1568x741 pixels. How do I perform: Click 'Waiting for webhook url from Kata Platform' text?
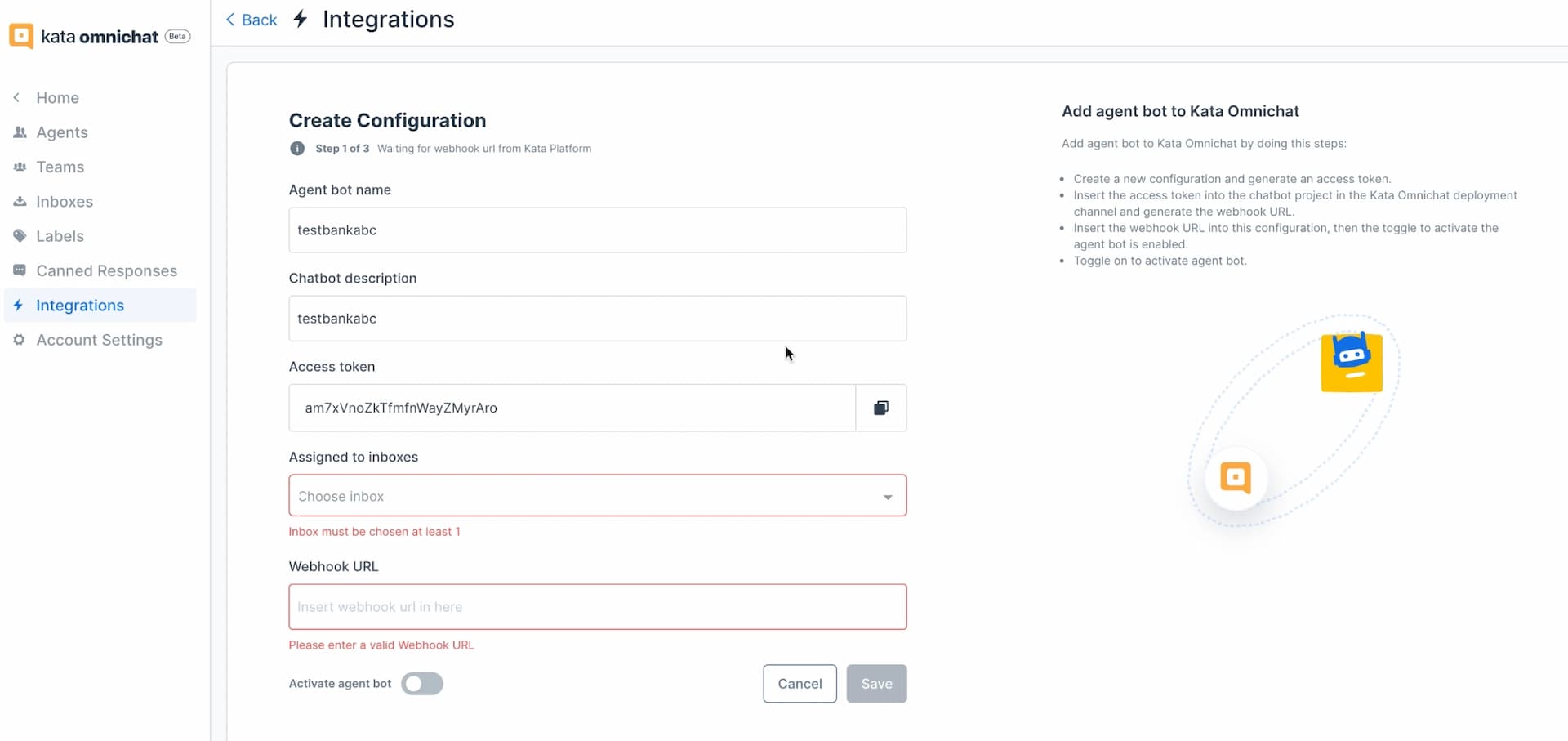click(x=484, y=149)
